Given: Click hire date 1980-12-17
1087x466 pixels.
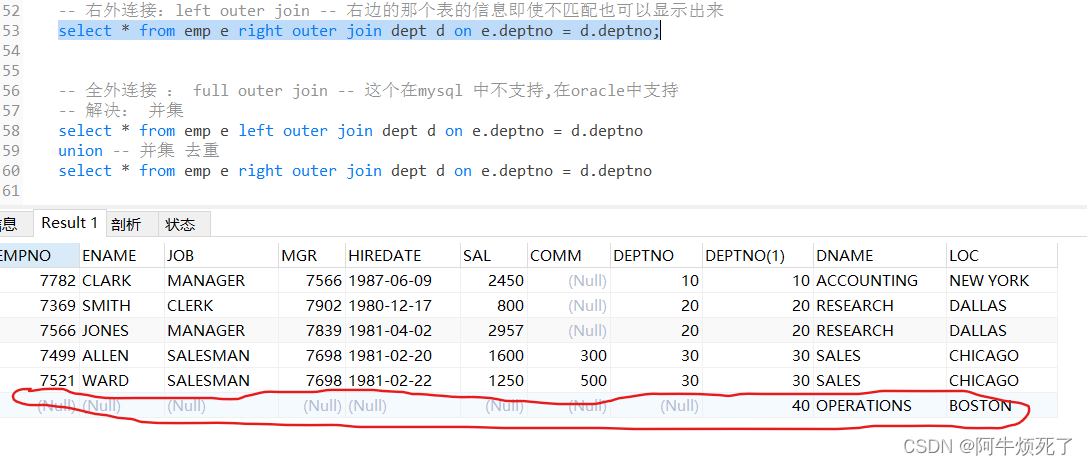Looking at the screenshot, I should point(402,305).
